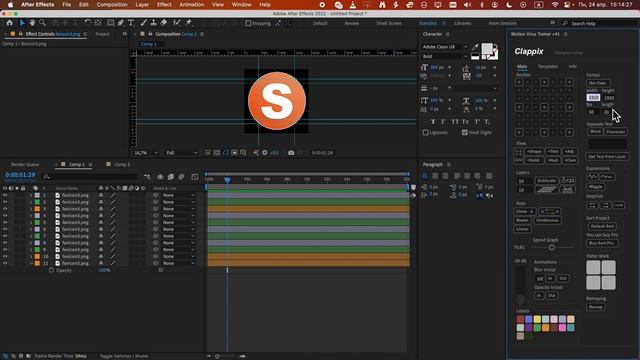The width and height of the screenshot is (640, 360).
Task: Open the Templates tab in Clappix
Action: 548,67
